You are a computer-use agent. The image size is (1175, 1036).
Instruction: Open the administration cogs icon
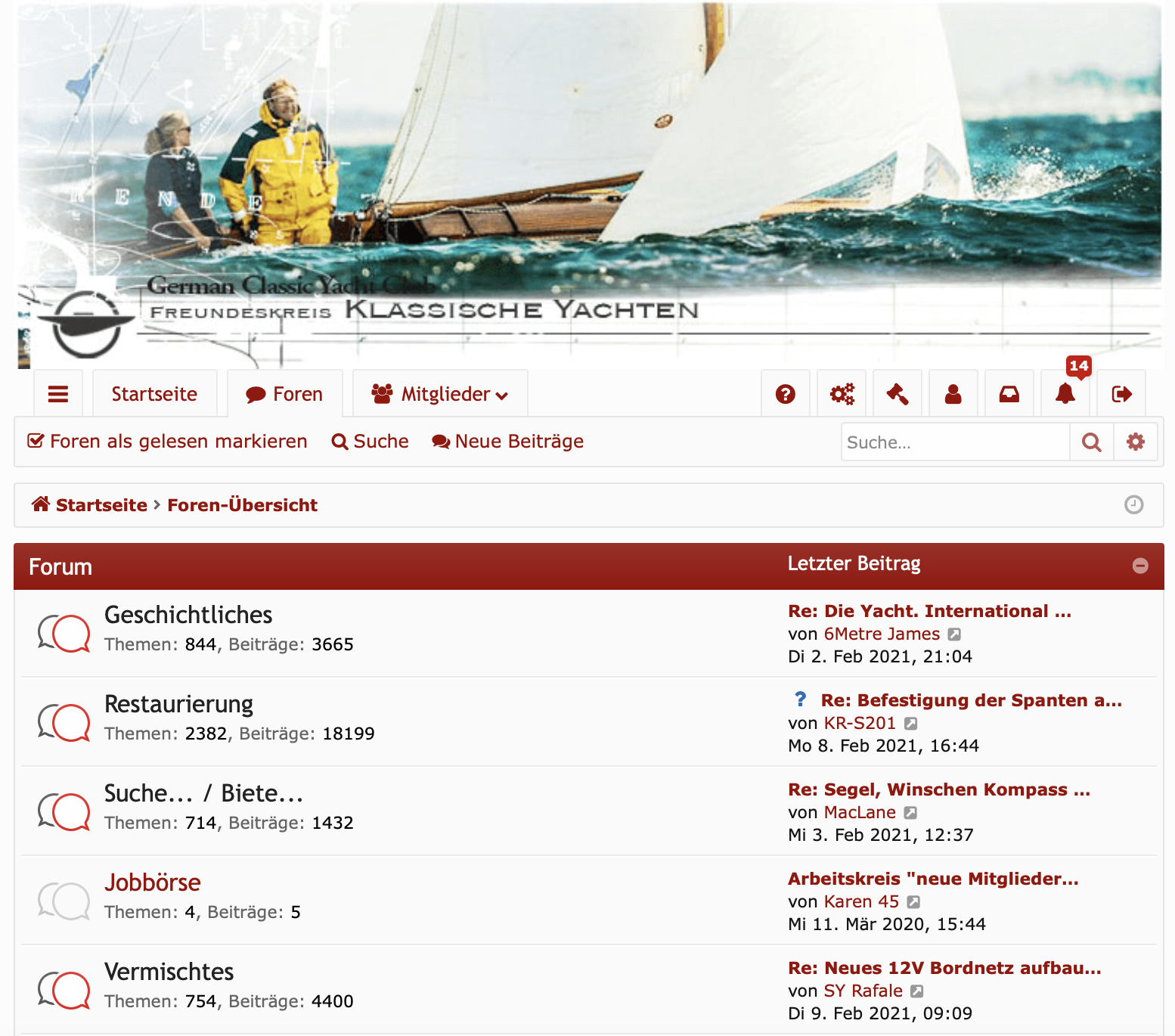[842, 394]
